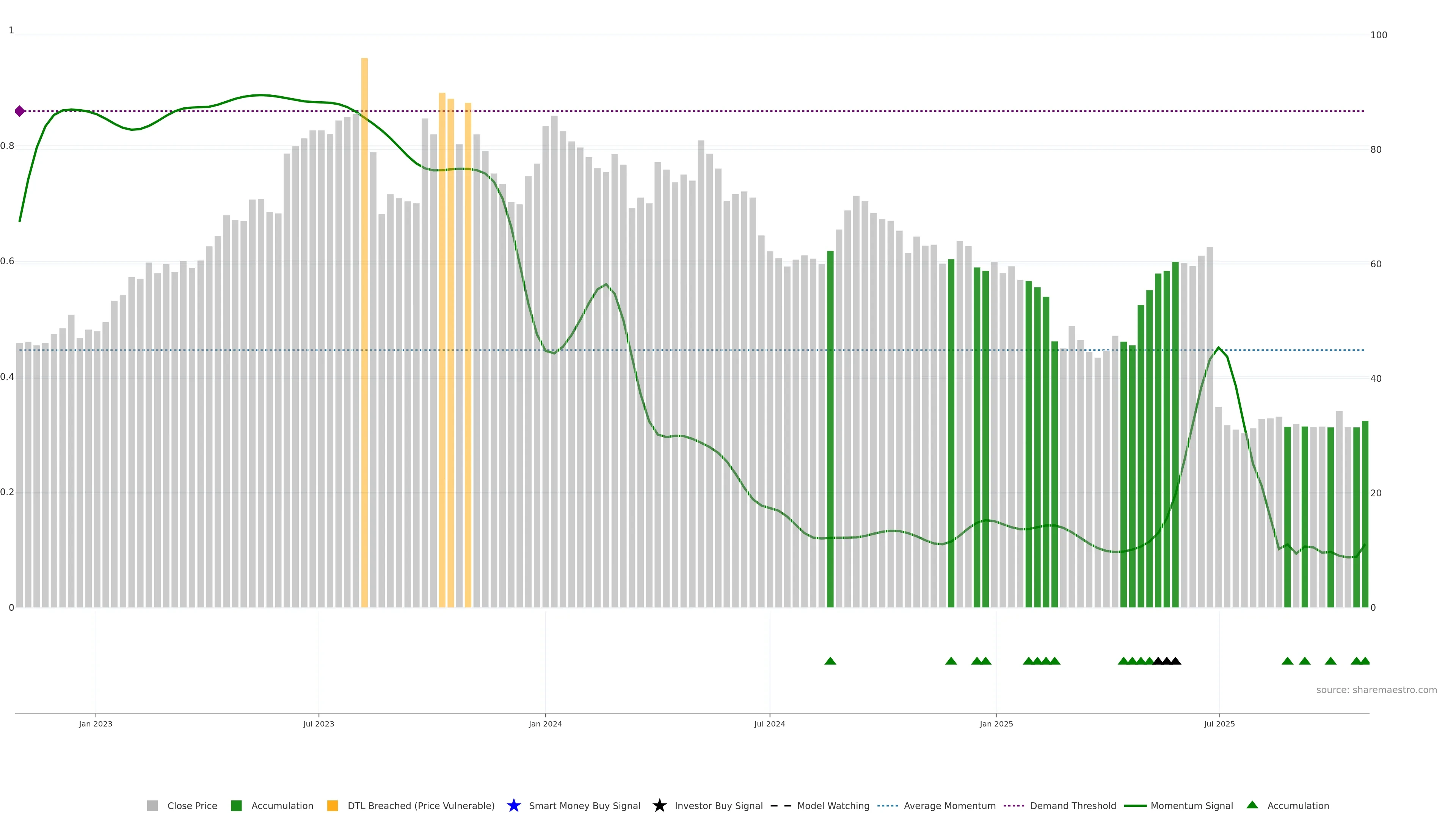Click the first green accumulation triangle marker
The image size is (1456, 819).
pyautogui.click(x=830, y=661)
